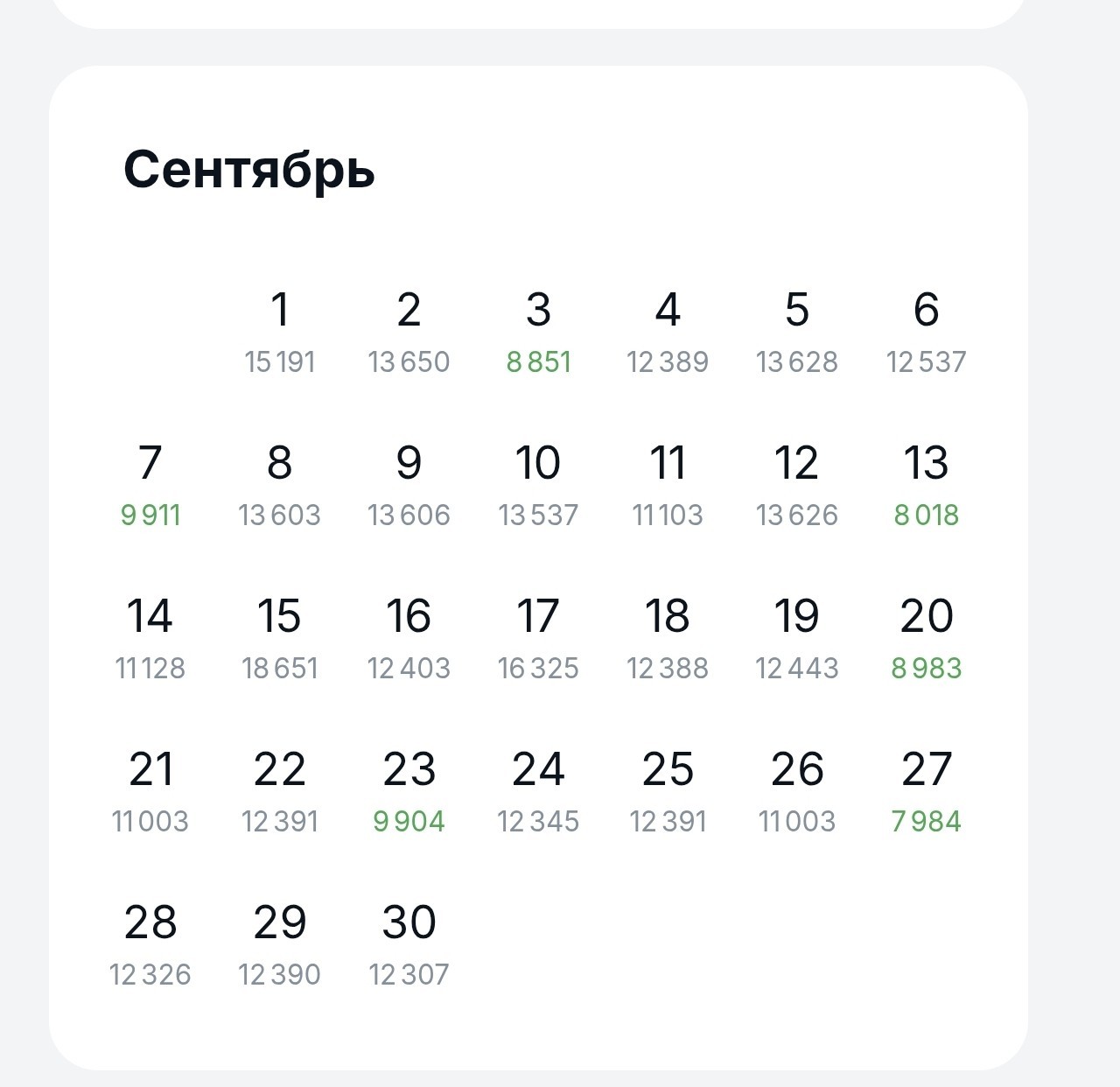The image size is (1120, 1087).
Task: Select September 20 priced 8 983
Action: pyautogui.click(x=926, y=639)
